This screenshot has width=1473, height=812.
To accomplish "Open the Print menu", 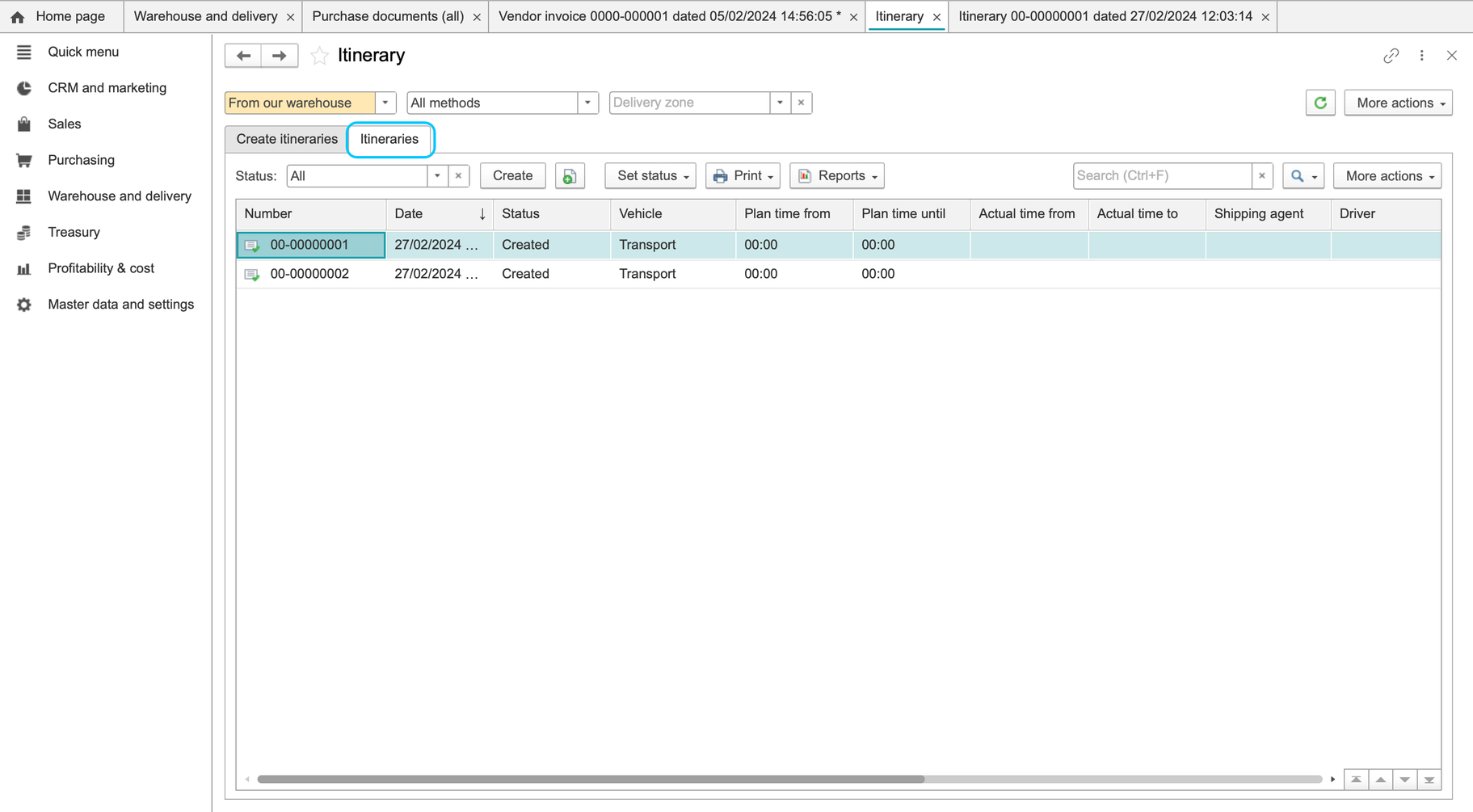I will coord(743,176).
